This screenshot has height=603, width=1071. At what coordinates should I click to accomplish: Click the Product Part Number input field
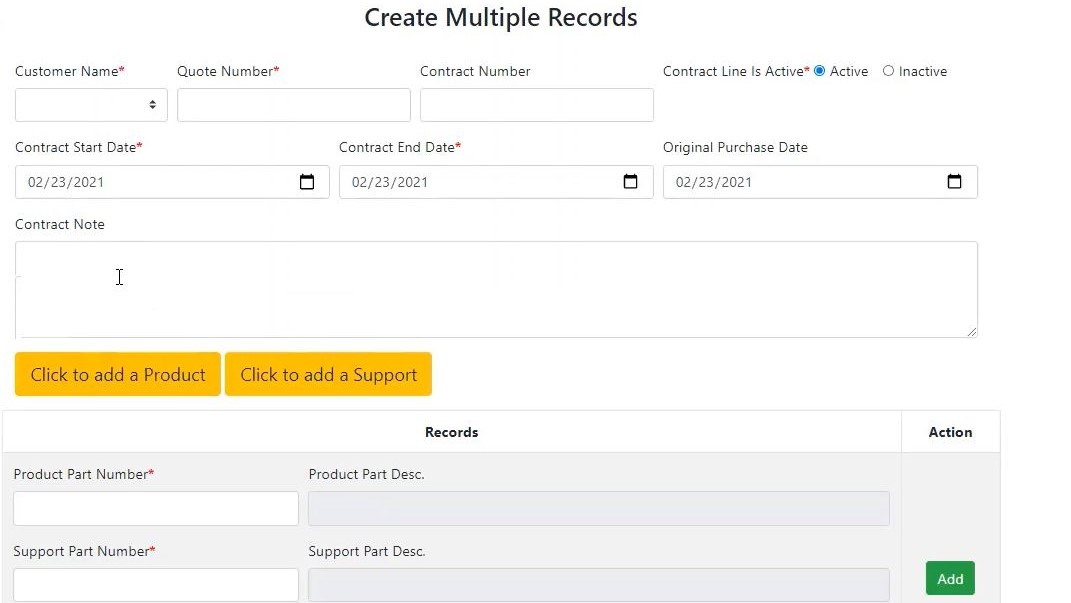[156, 508]
